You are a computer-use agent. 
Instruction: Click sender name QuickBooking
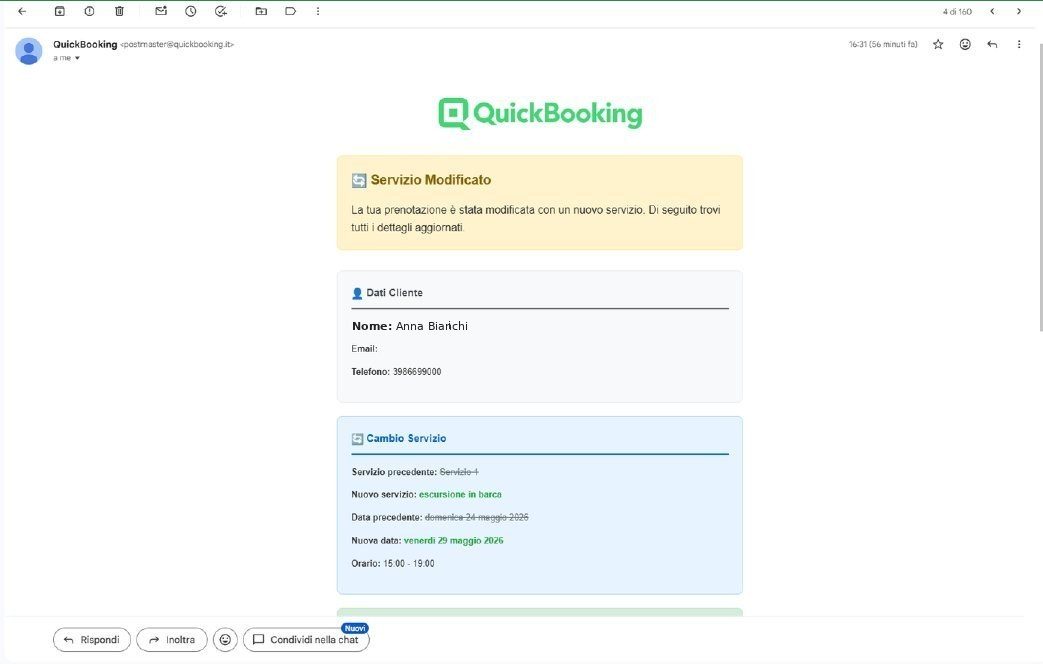pos(85,45)
